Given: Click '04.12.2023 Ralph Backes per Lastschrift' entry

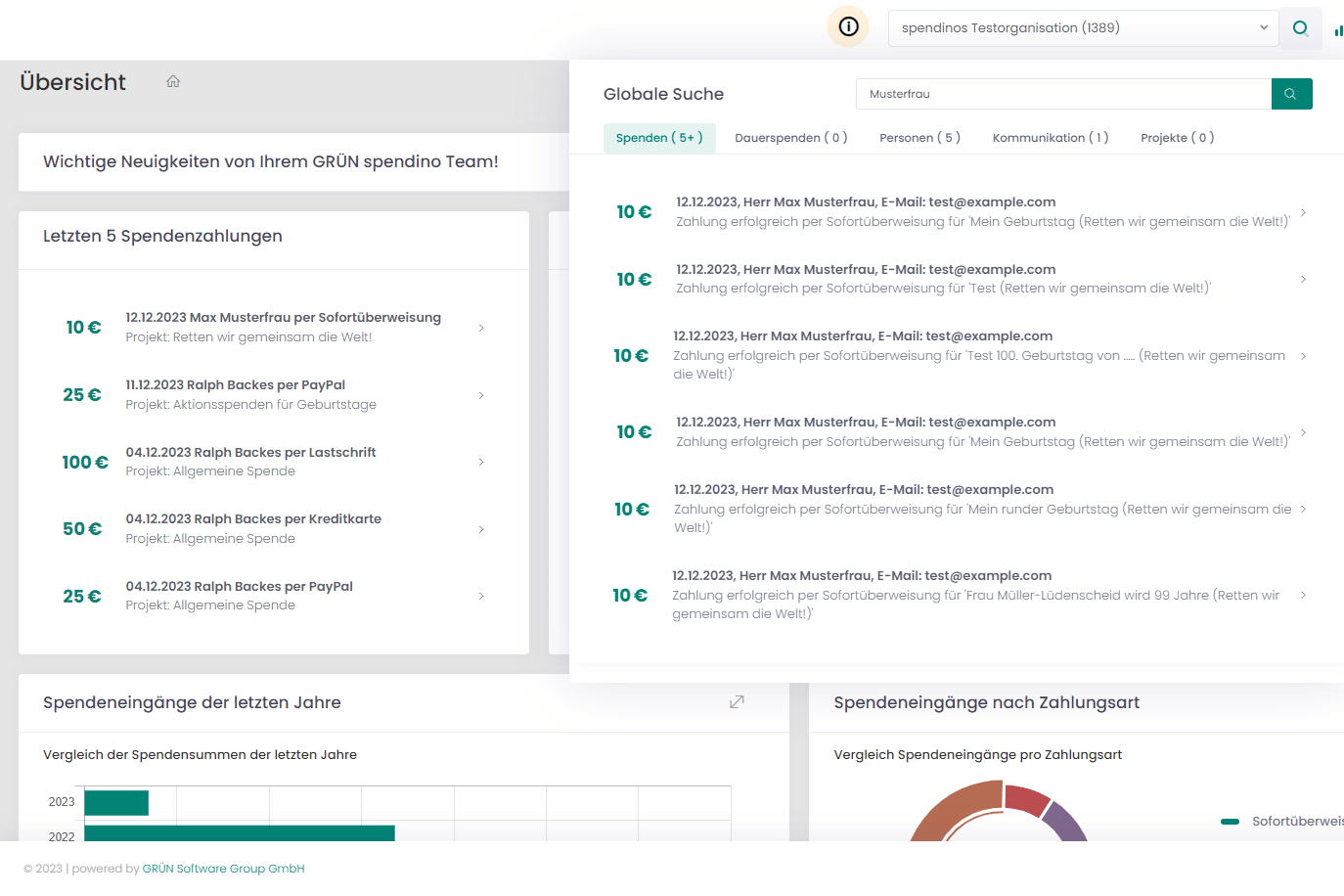Looking at the screenshot, I should tap(250, 453).
